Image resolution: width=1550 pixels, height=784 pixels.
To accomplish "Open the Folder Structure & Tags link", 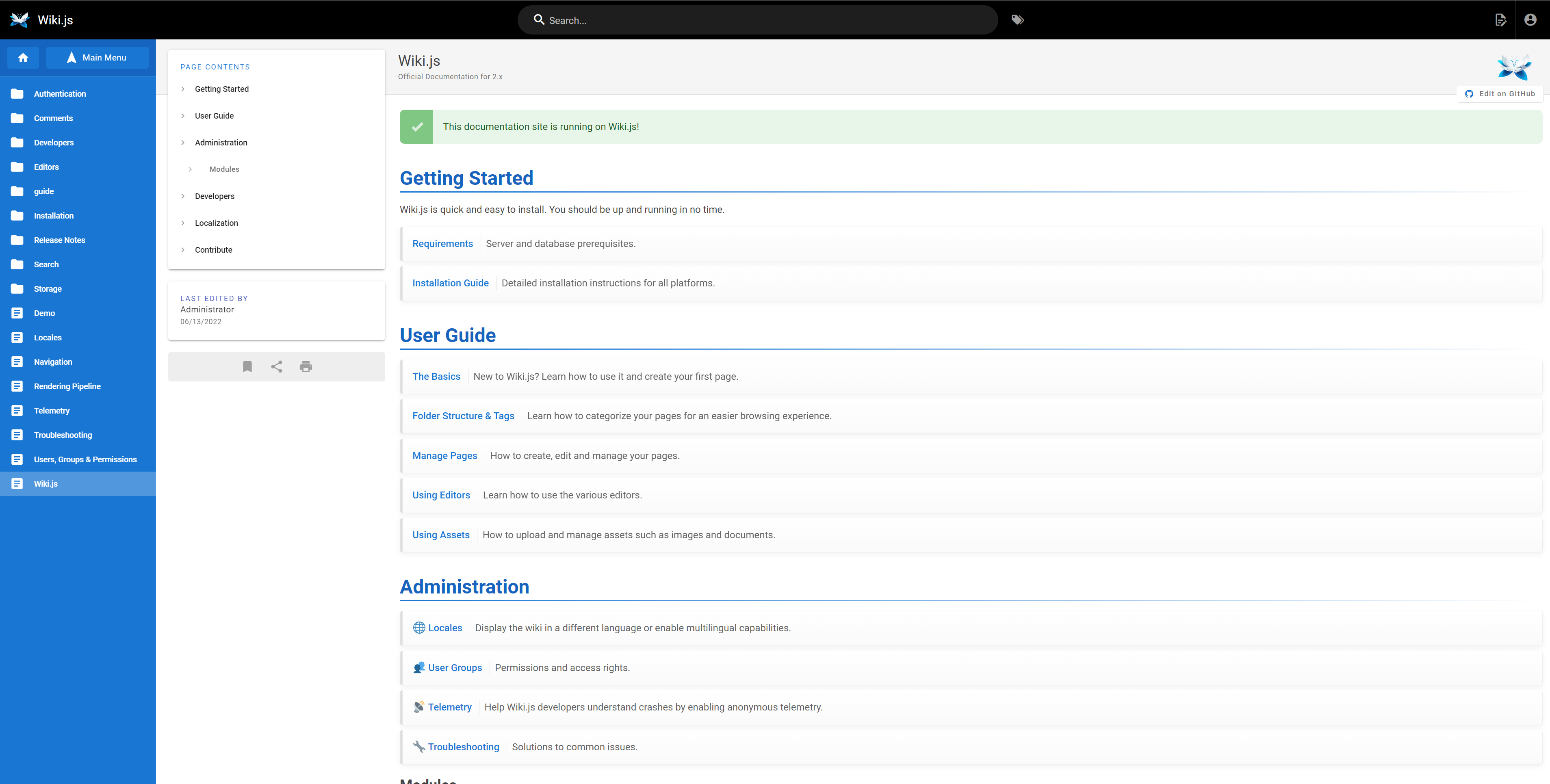I will click(x=463, y=416).
